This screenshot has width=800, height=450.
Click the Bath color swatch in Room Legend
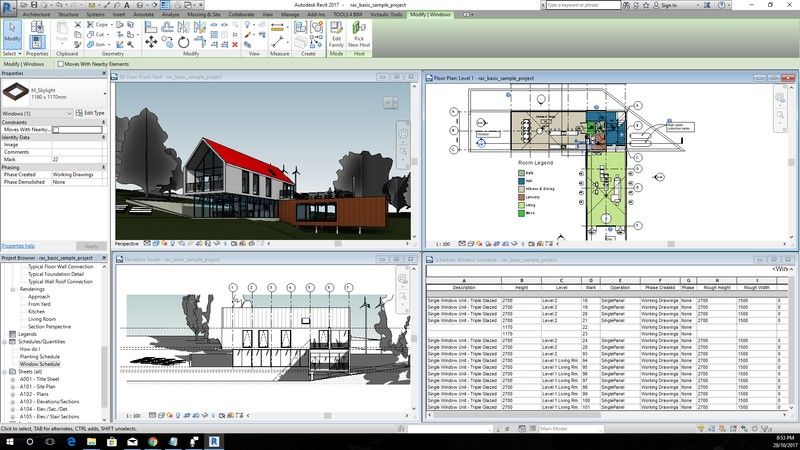521,173
